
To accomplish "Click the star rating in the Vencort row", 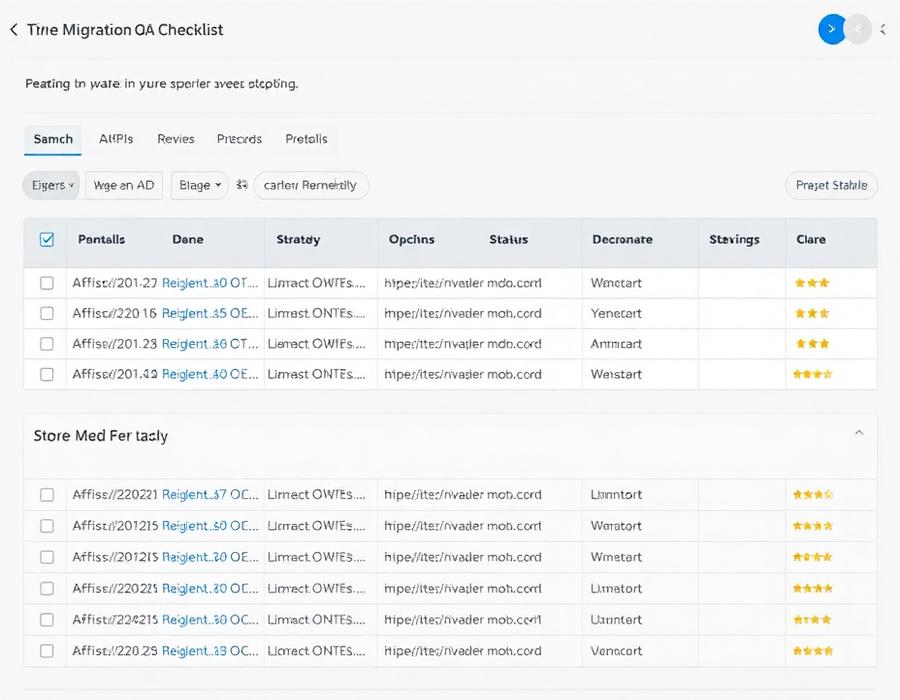I will point(813,651).
